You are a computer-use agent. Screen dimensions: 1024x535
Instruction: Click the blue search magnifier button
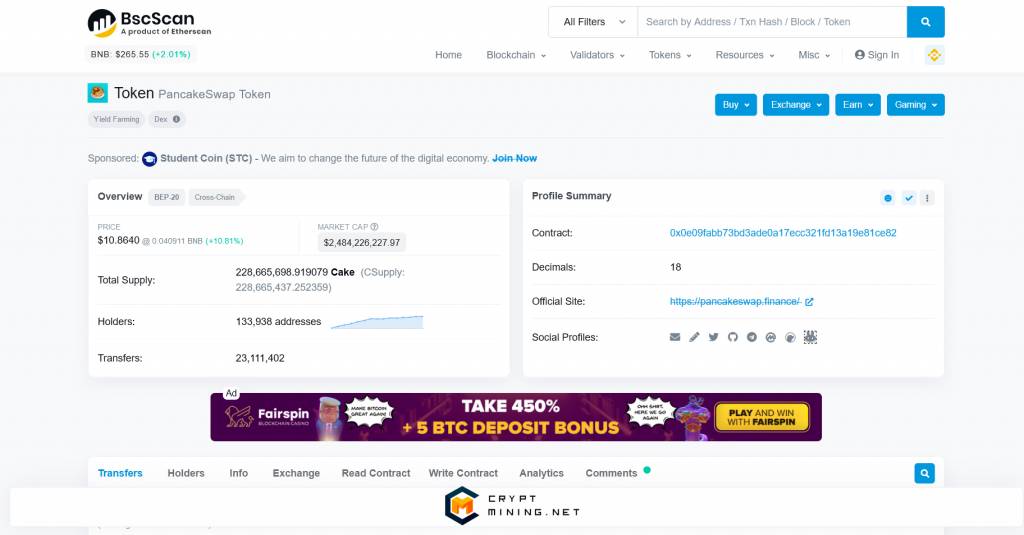click(x=925, y=22)
